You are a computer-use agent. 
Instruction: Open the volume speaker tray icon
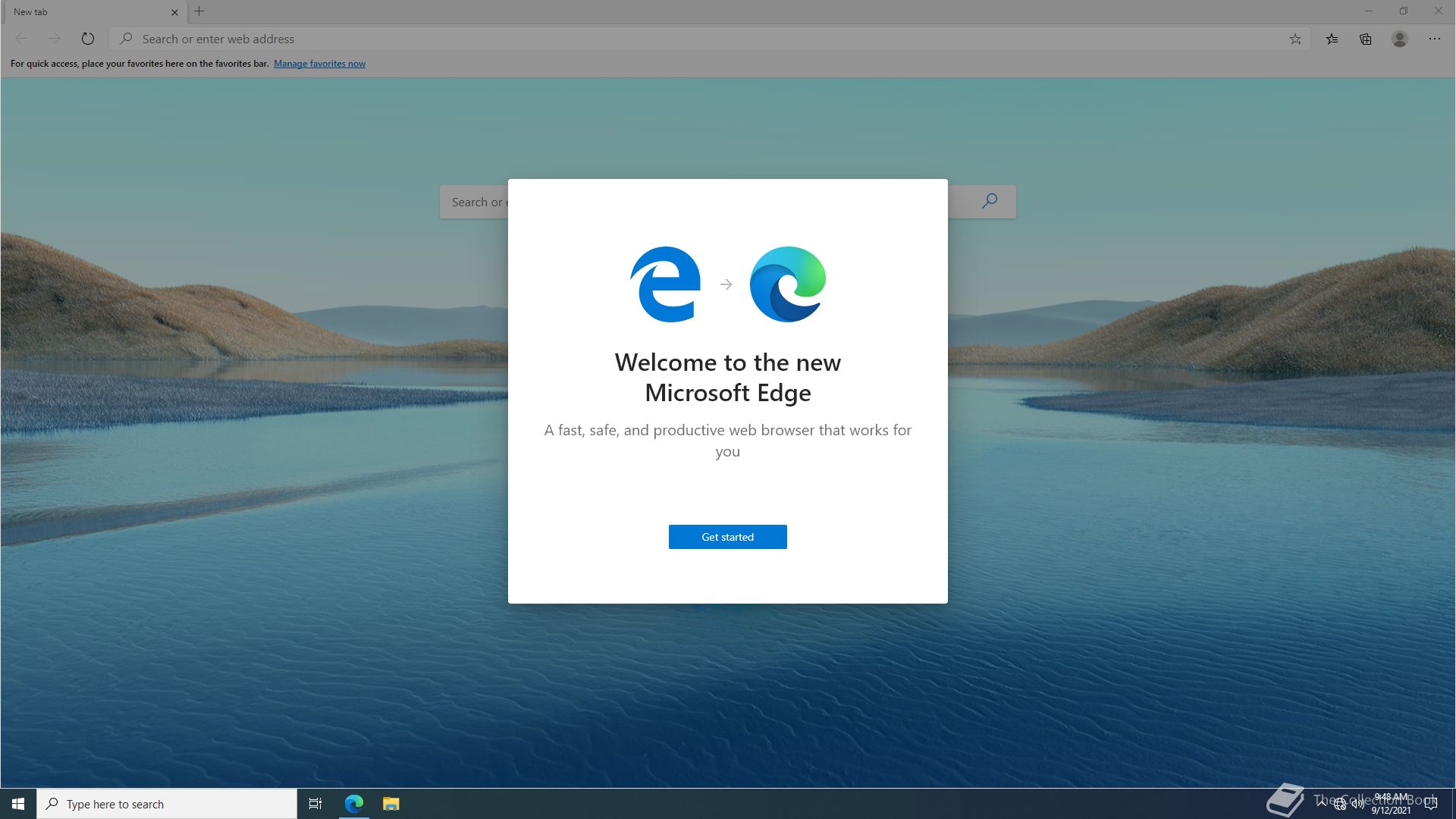(x=1357, y=805)
